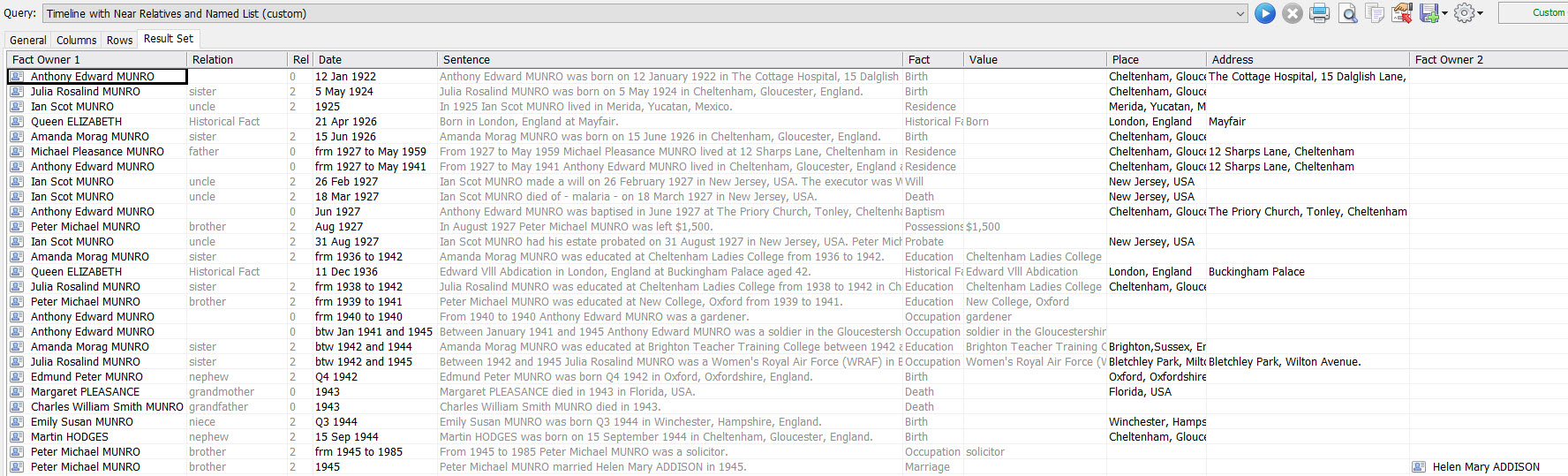The height and width of the screenshot is (476, 1568).
Task: Select the Martin HODGES name cell
Action: click(70, 437)
